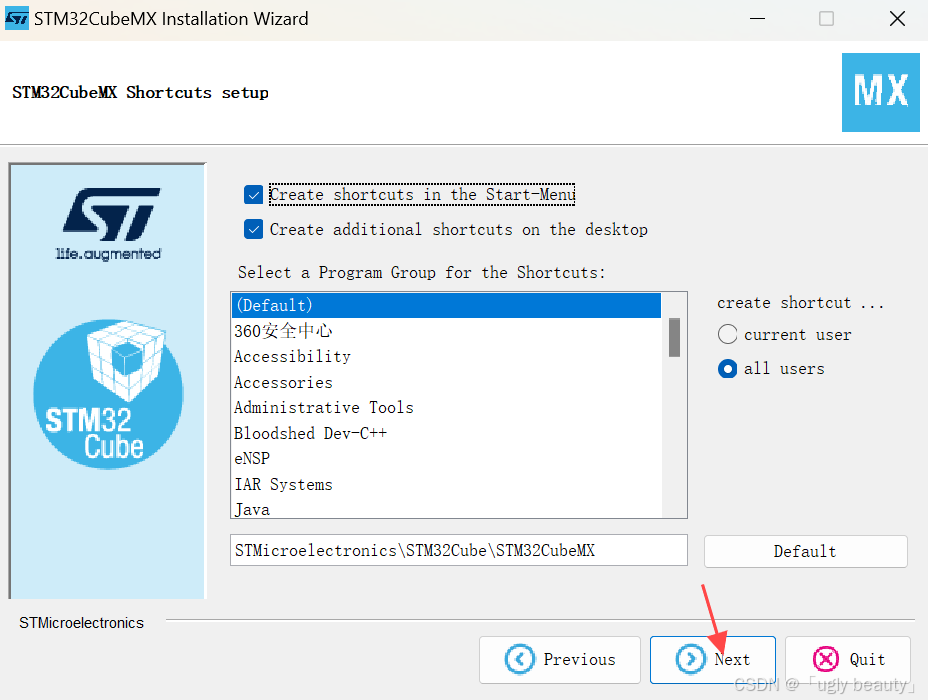Select Administrative Tools program group
This screenshot has width=928, height=700.
click(x=446, y=408)
